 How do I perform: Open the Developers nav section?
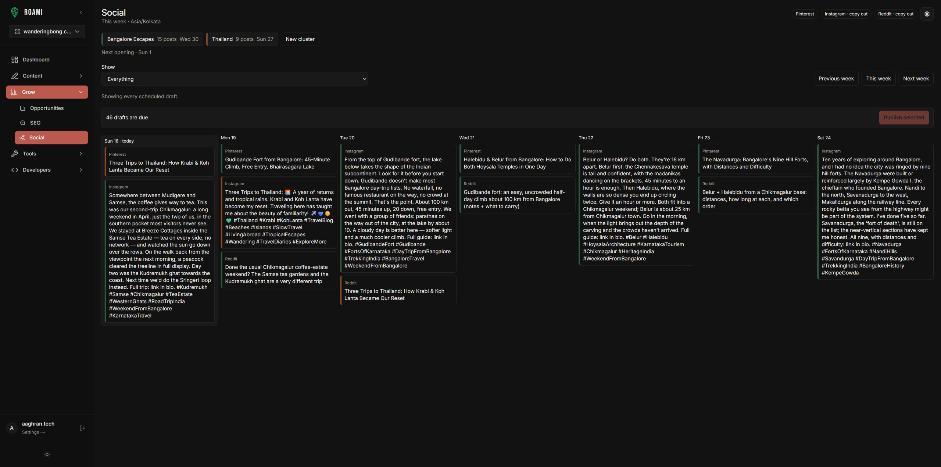tap(47, 170)
